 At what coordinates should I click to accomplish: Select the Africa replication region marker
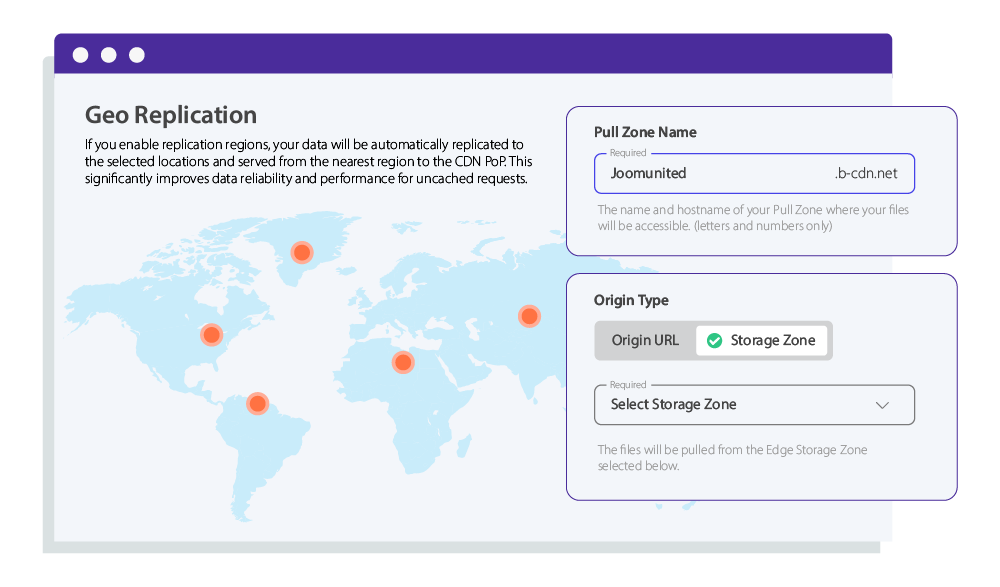pos(403,362)
